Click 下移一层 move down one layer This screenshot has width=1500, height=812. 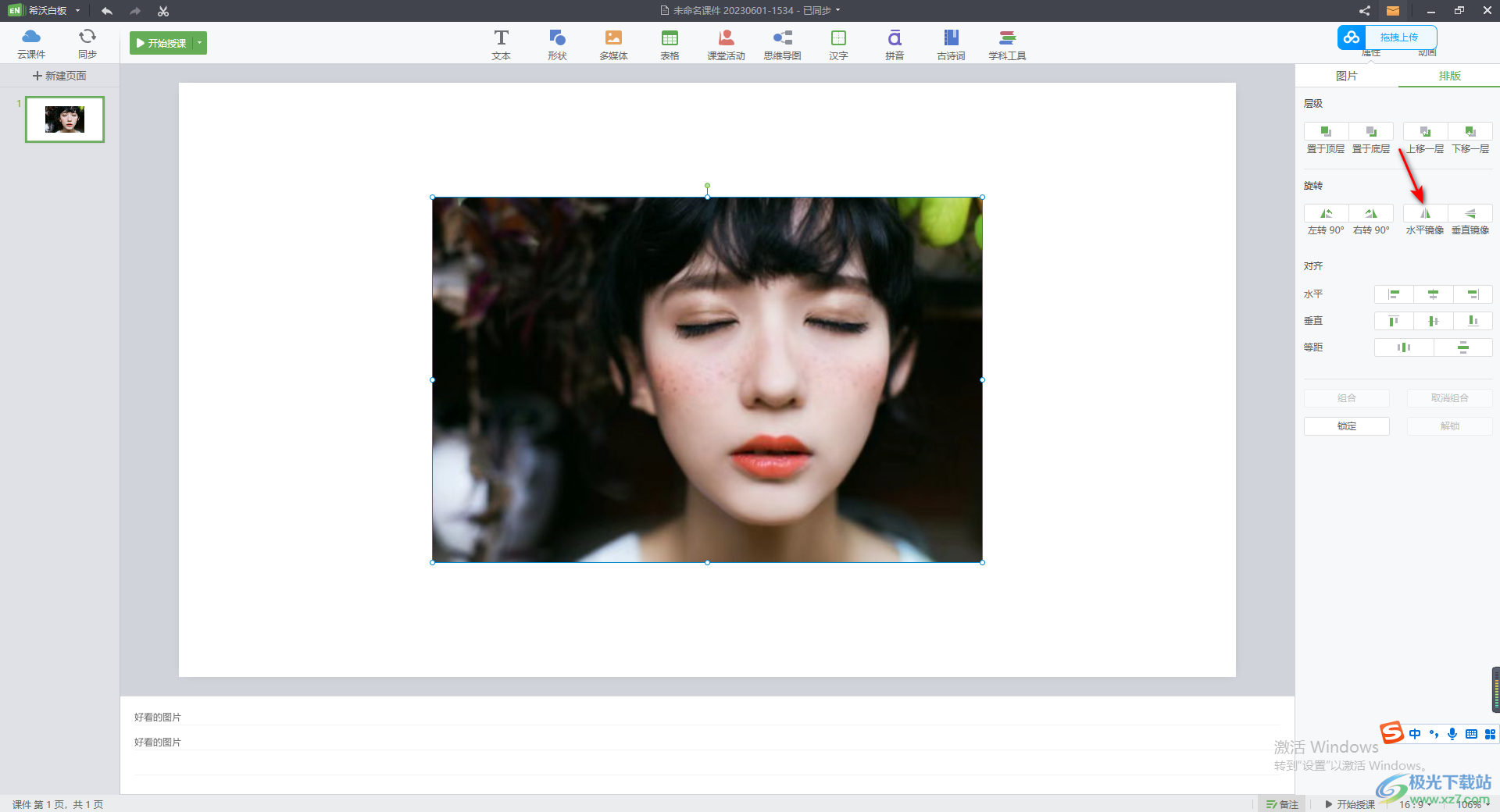[1470, 131]
